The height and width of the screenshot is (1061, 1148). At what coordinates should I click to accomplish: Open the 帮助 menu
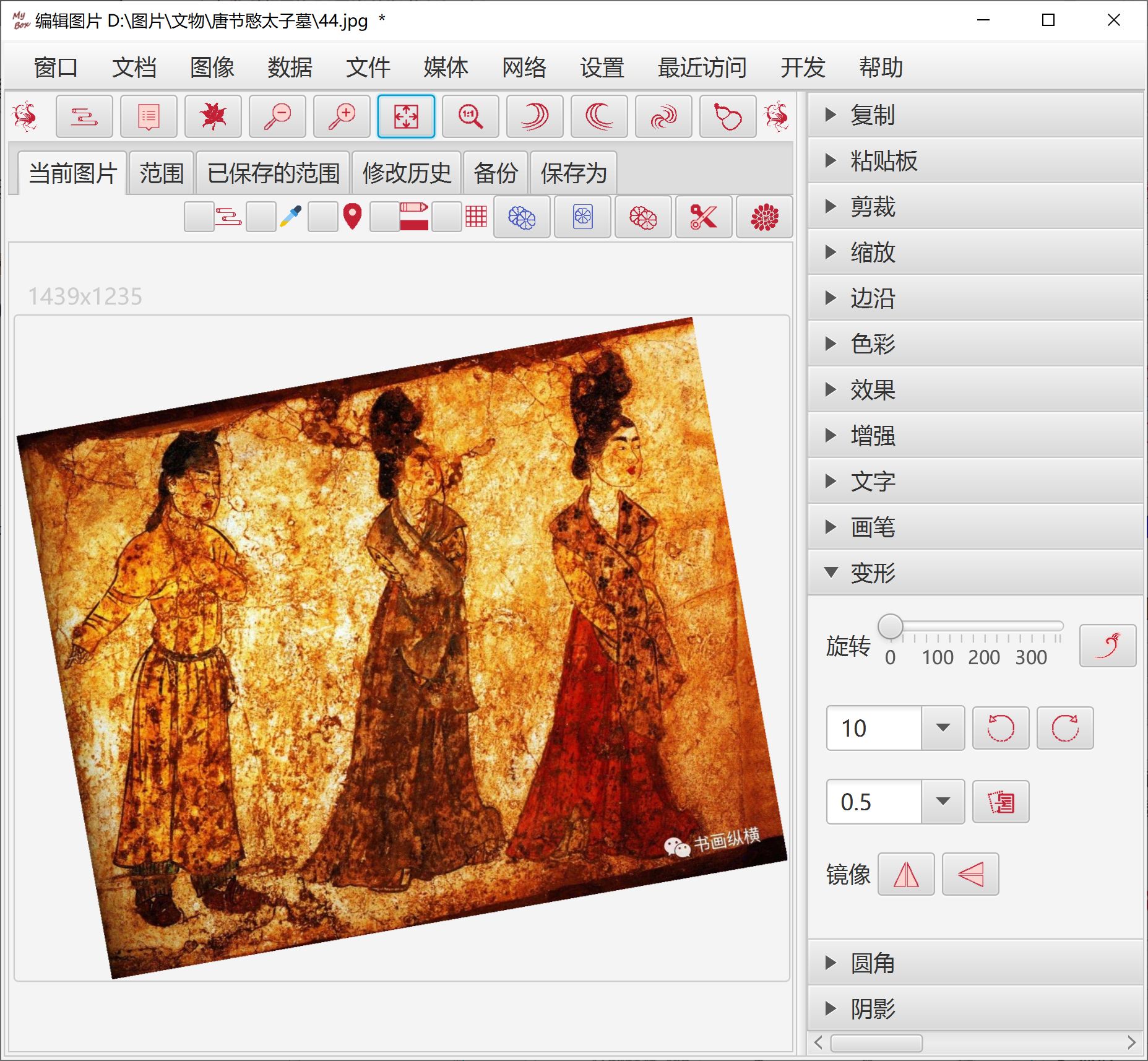tap(880, 67)
